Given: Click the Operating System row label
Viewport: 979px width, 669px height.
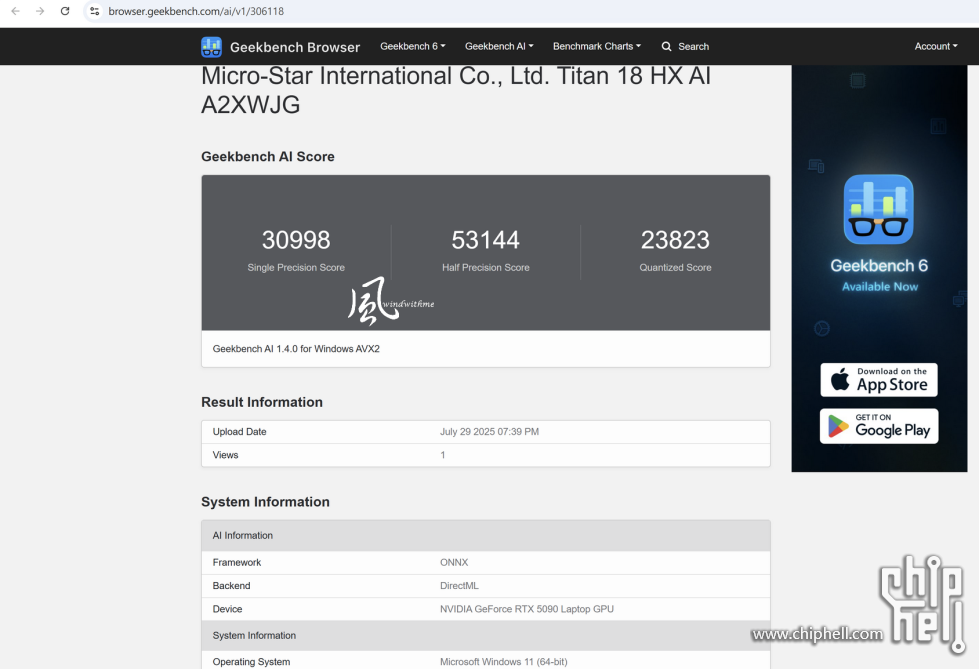Looking at the screenshot, I should tap(252, 662).
